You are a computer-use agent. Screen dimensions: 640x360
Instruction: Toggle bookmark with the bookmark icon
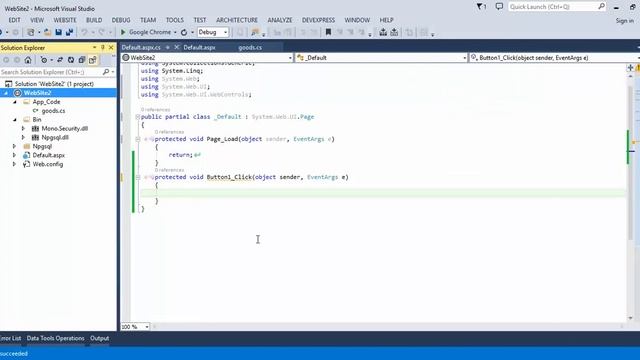(x=328, y=32)
